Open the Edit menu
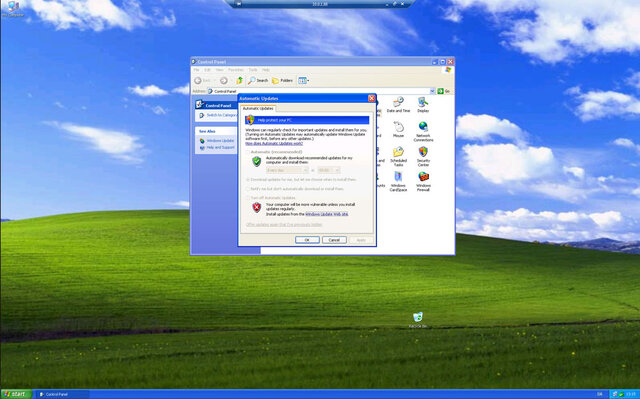 coord(207,70)
